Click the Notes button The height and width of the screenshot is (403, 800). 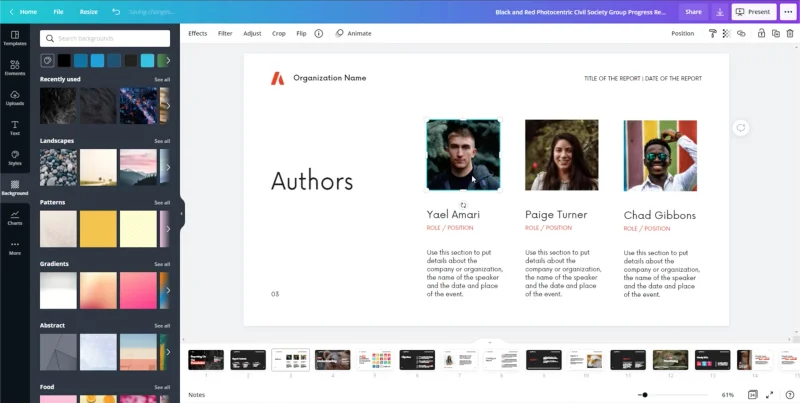coord(196,395)
